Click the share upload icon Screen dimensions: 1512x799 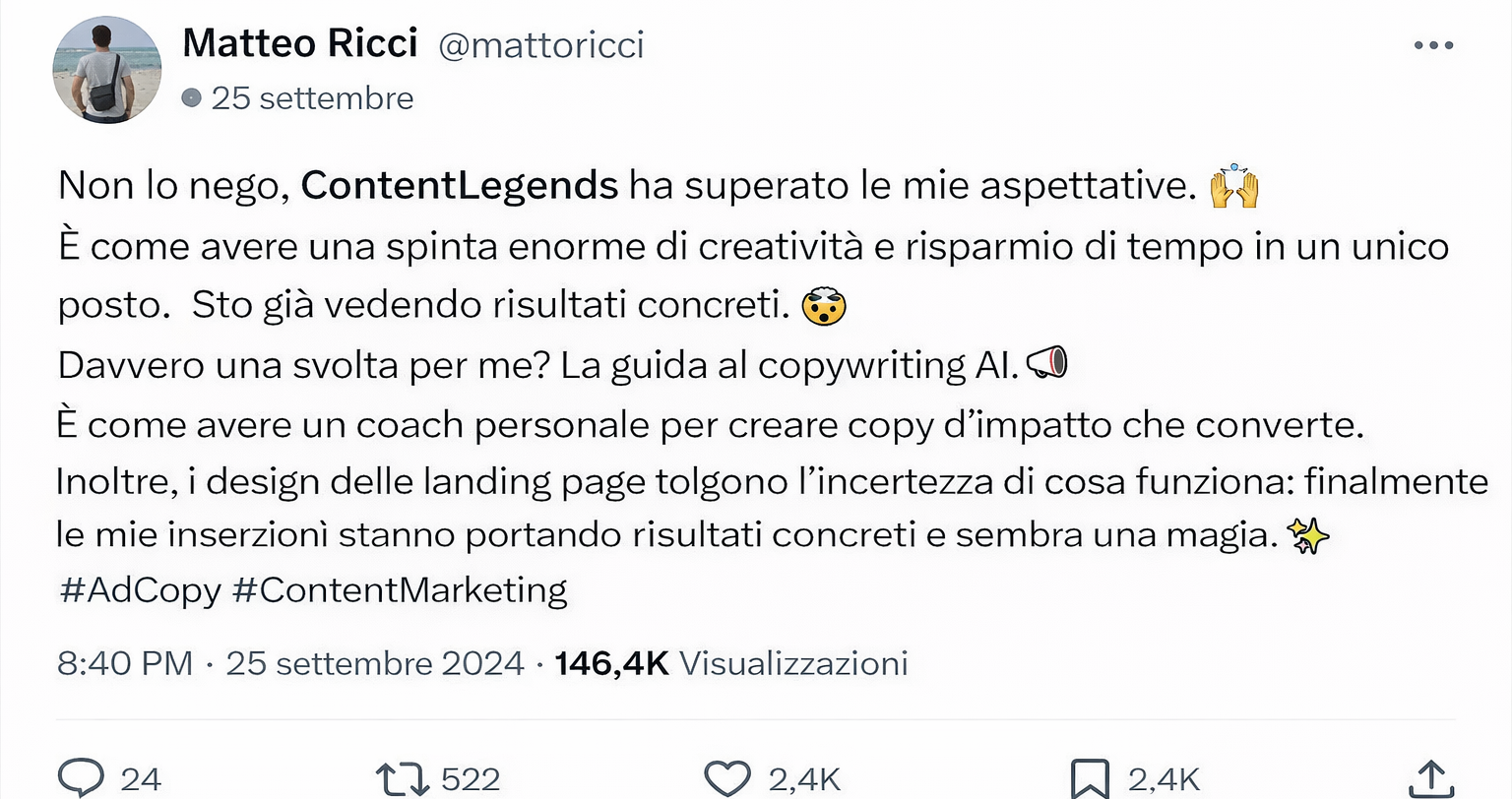coord(1432,778)
